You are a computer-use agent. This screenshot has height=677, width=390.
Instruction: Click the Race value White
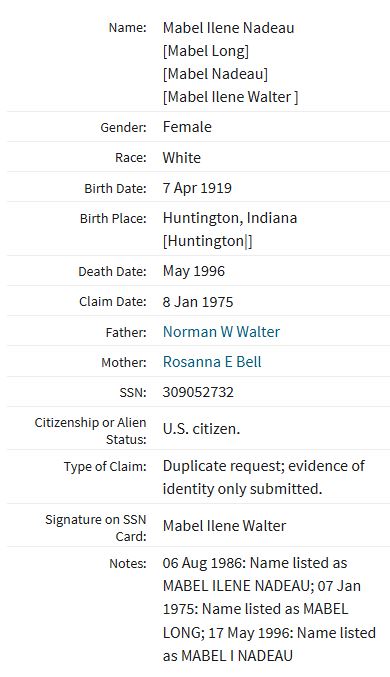181,158
